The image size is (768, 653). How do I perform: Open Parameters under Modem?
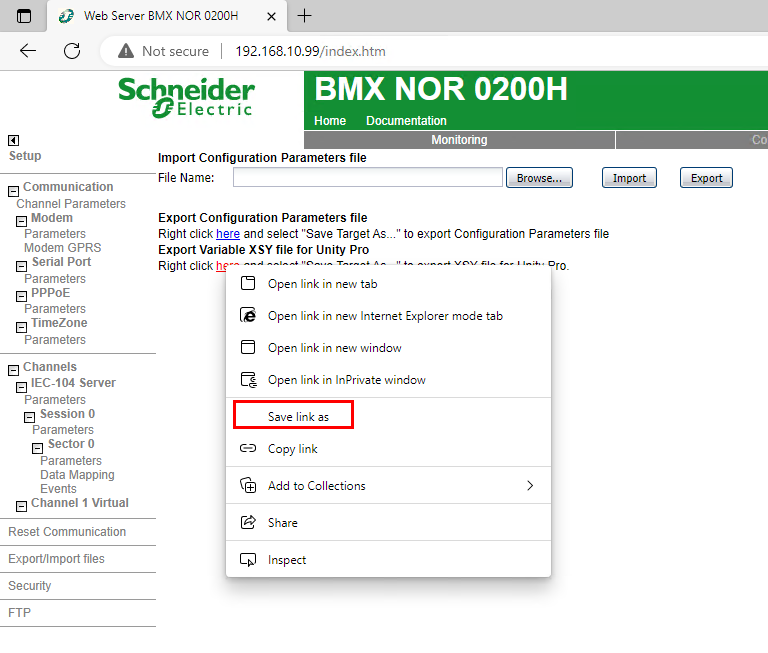point(55,234)
